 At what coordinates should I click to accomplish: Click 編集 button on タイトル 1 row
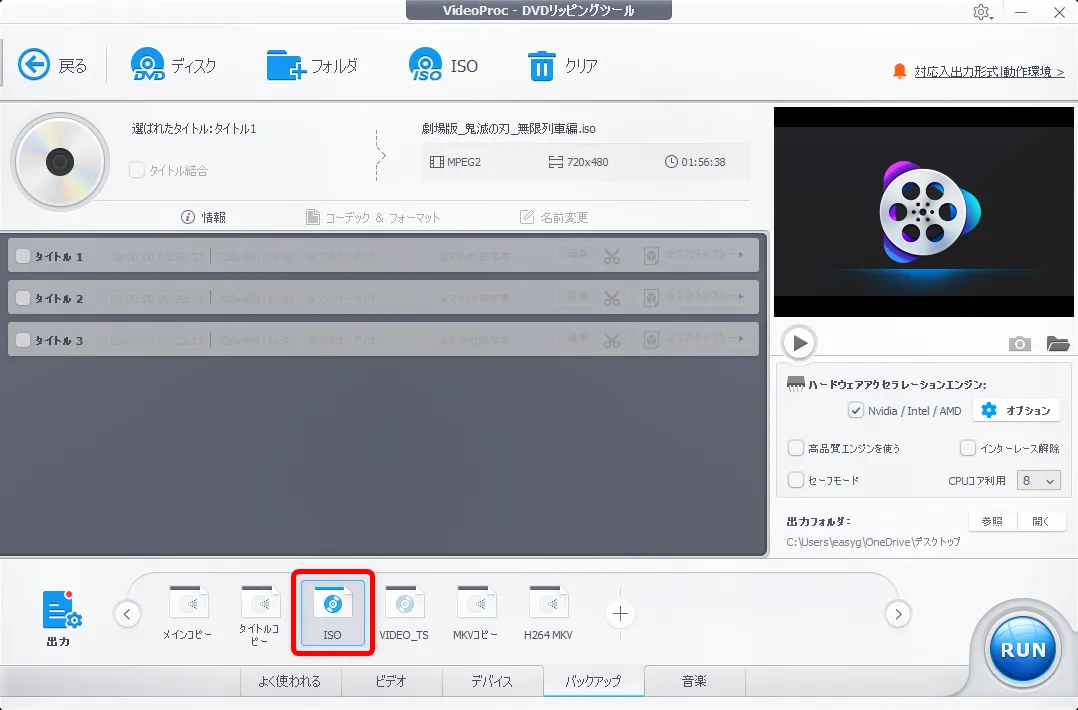click(577, 254)
